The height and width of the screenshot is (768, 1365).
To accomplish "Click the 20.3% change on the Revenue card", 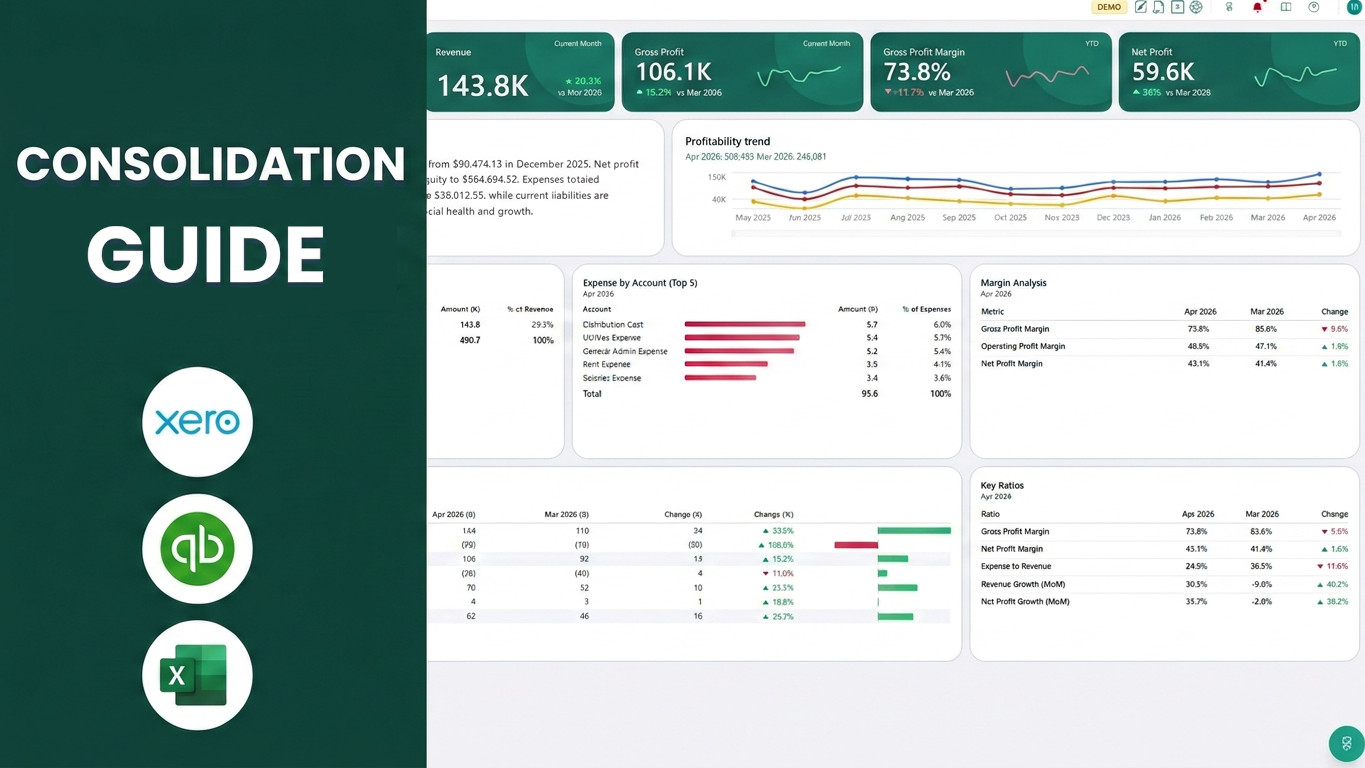I will tap(584, 81).
